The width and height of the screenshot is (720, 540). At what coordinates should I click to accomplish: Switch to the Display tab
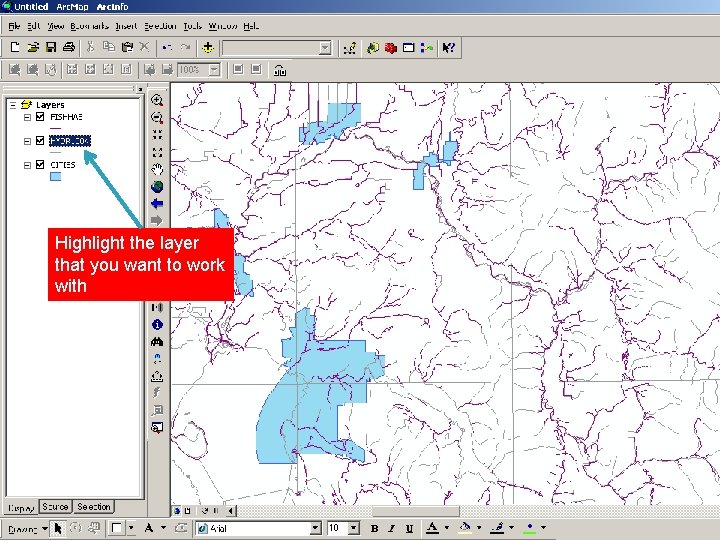[x=21, y=508]
